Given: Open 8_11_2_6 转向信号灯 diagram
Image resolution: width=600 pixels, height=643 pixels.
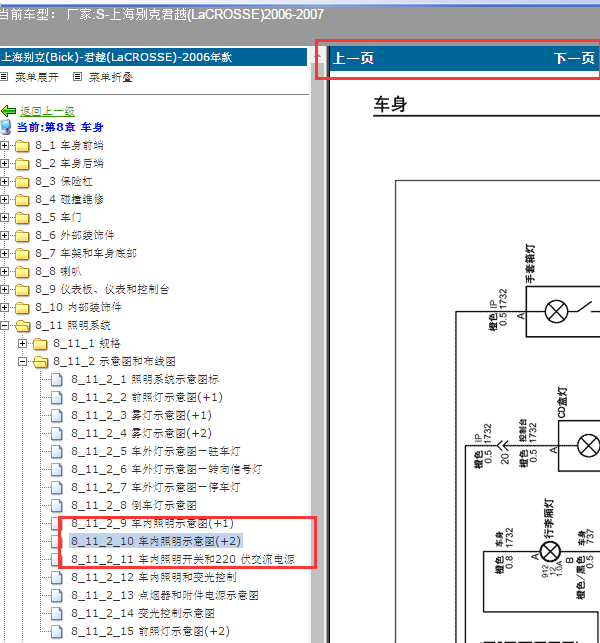Looking at the screenshot, I should pyautogui.click(x=167, y=470).
